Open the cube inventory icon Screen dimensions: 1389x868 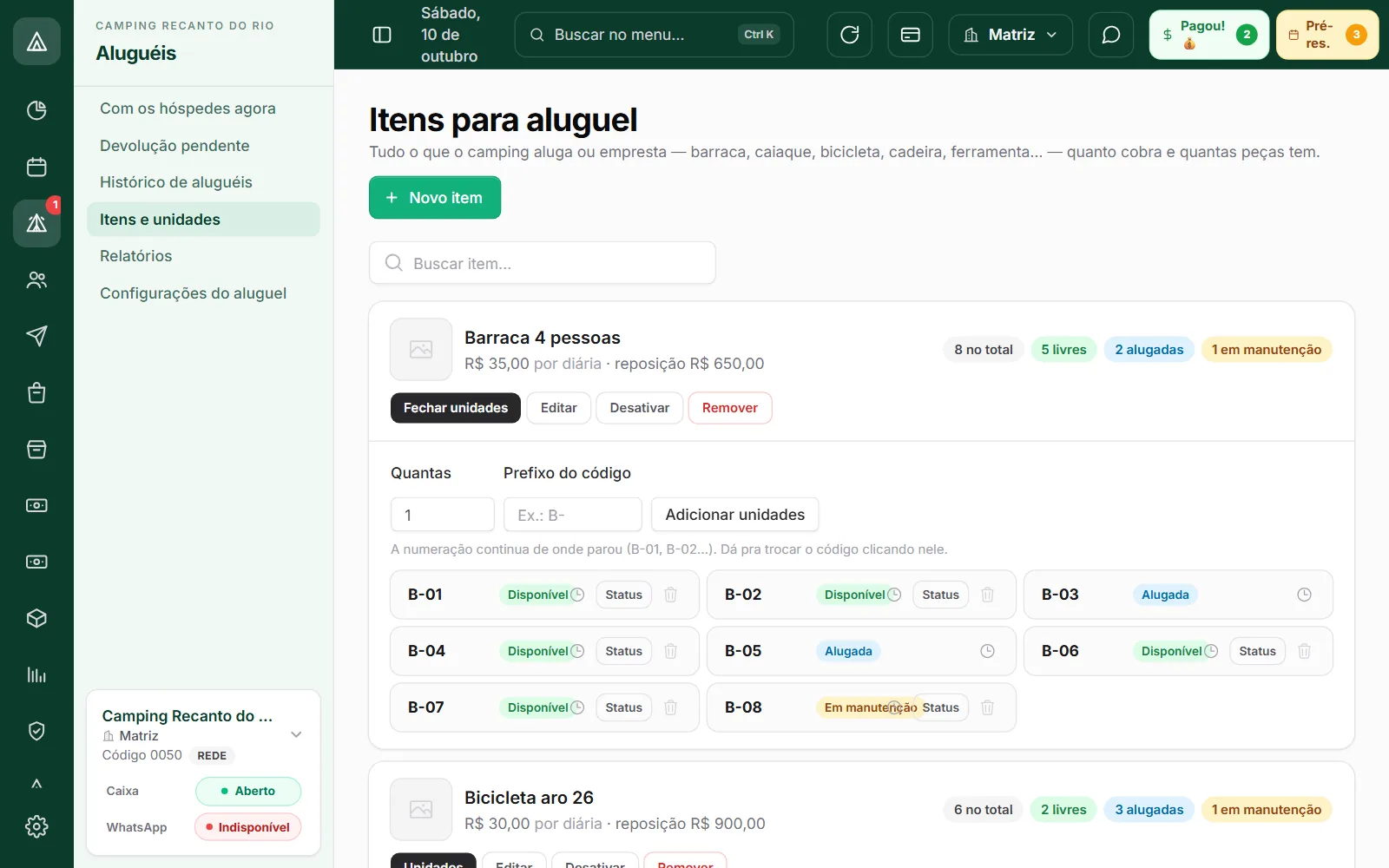click(36, 618)
